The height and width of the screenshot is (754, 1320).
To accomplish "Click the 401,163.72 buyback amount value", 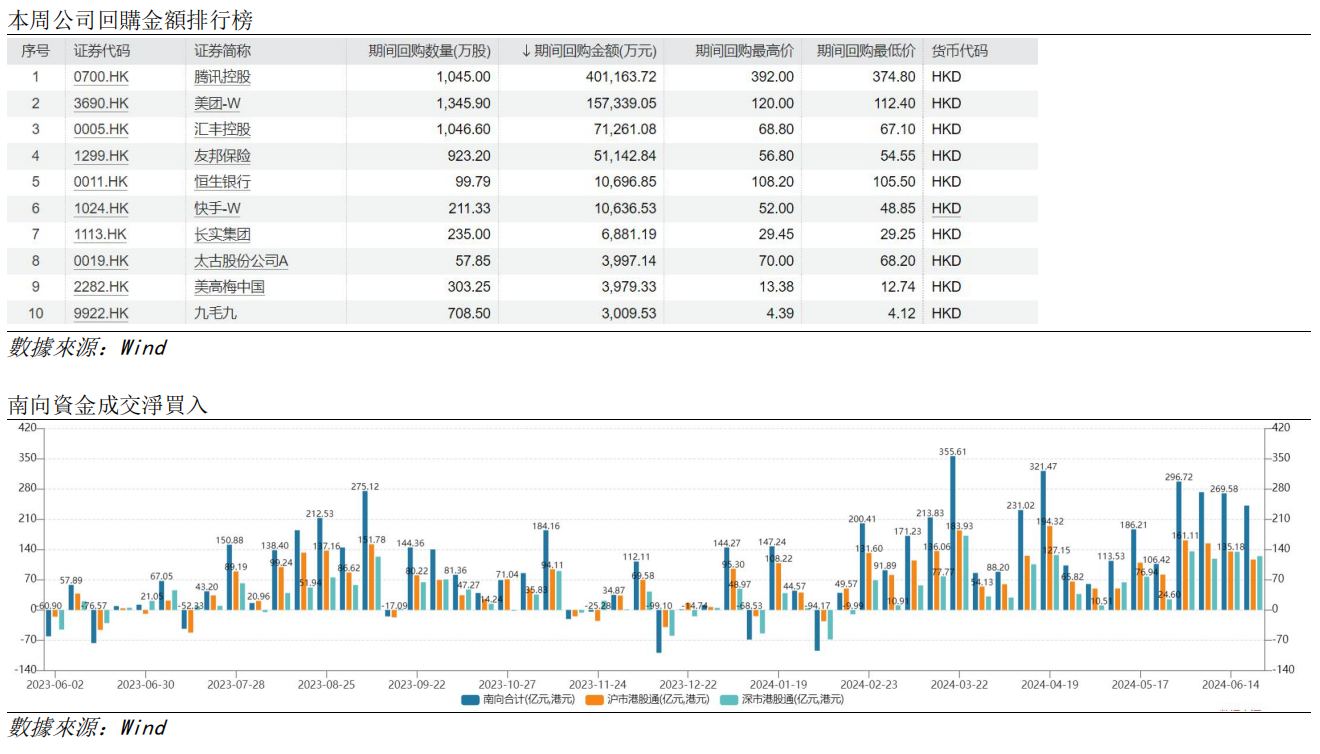I will tap(621, 77).
